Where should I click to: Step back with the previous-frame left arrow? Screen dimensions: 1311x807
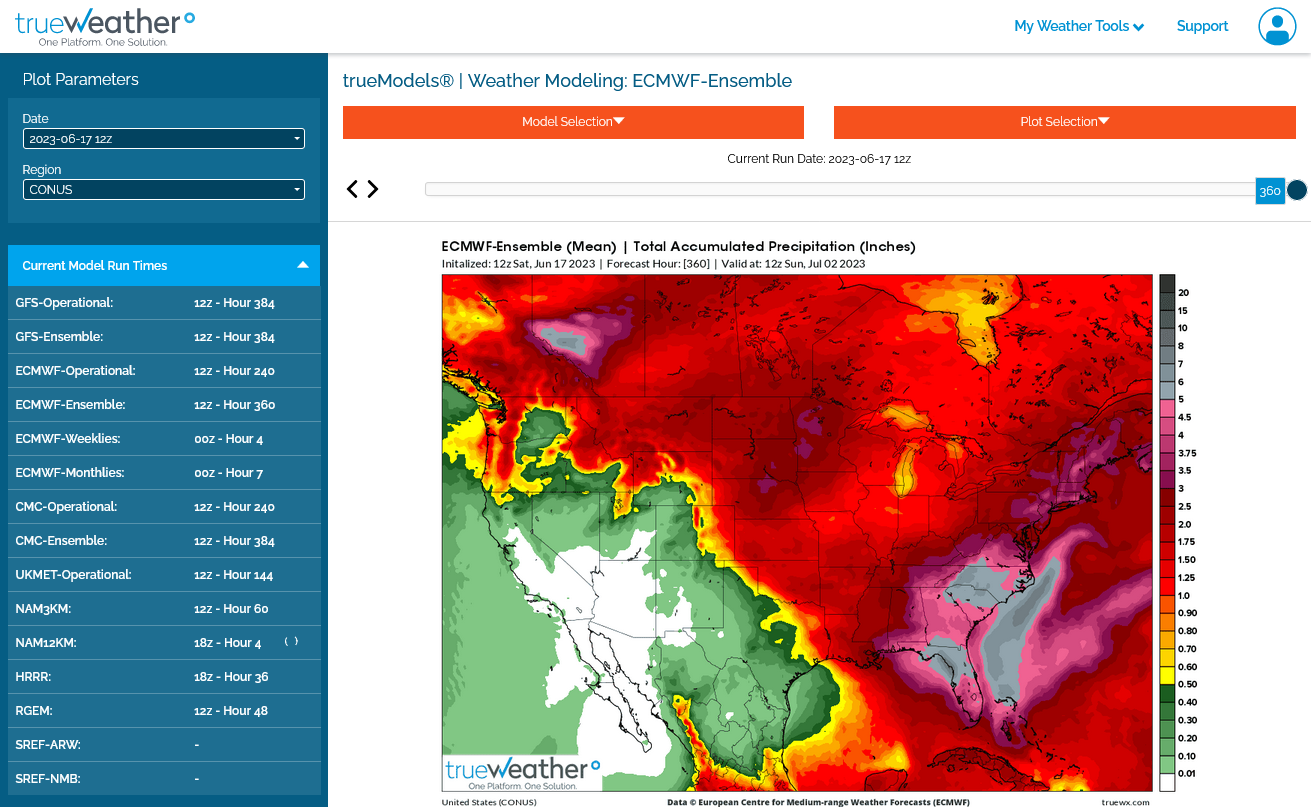click(x=352, y=189)
